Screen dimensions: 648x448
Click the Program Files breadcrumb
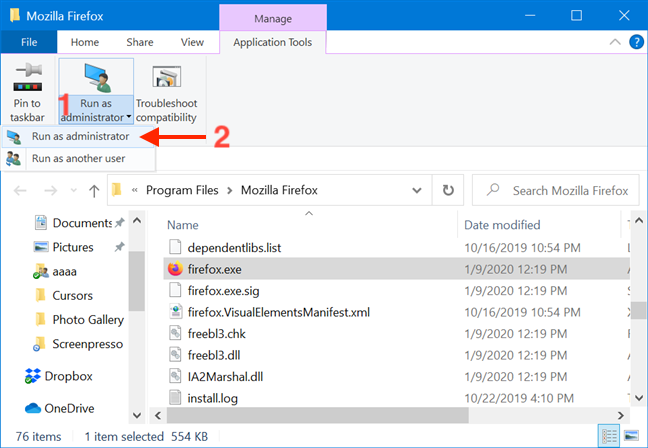click(x=182, y=190)
